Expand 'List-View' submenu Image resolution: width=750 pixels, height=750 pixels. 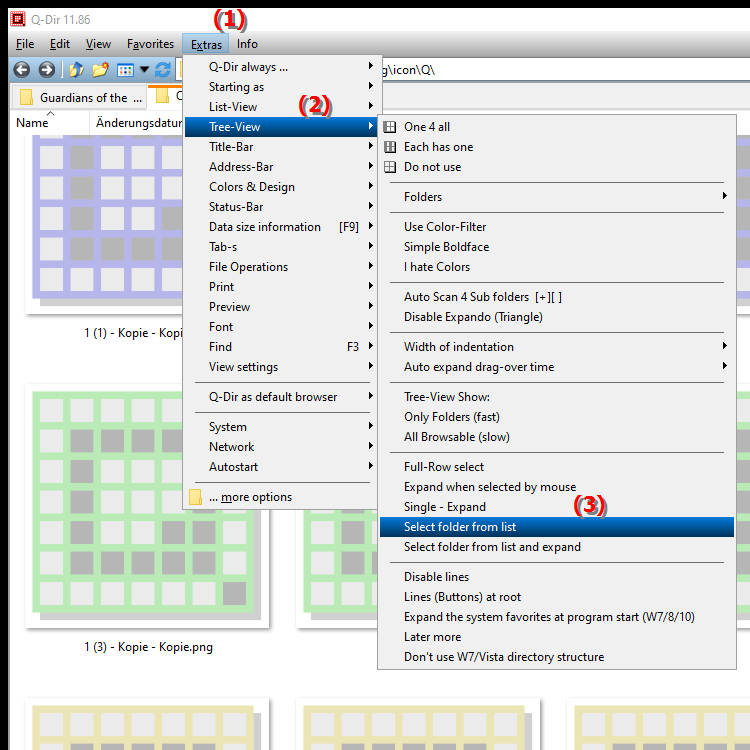click(282, 107)
